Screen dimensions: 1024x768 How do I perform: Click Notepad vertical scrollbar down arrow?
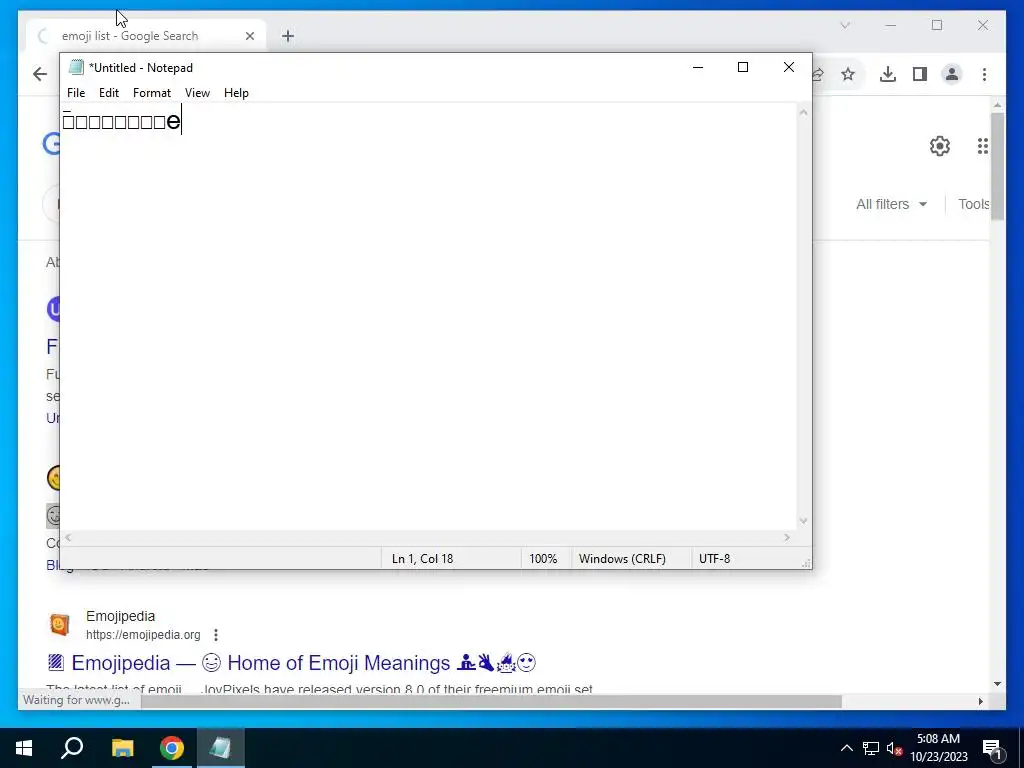tap(803, 520)
